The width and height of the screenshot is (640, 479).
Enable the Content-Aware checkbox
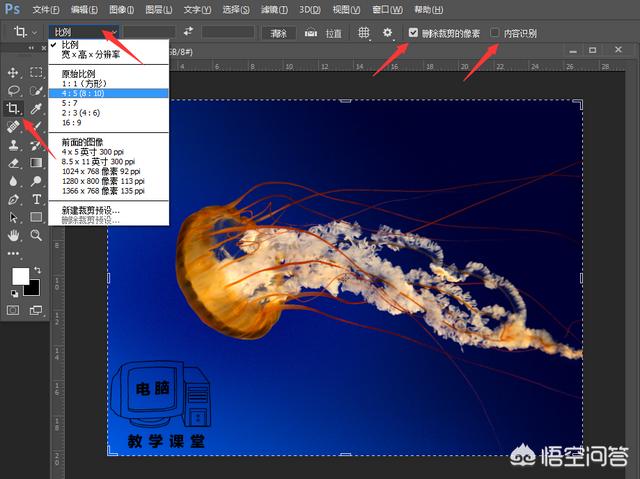495,32
